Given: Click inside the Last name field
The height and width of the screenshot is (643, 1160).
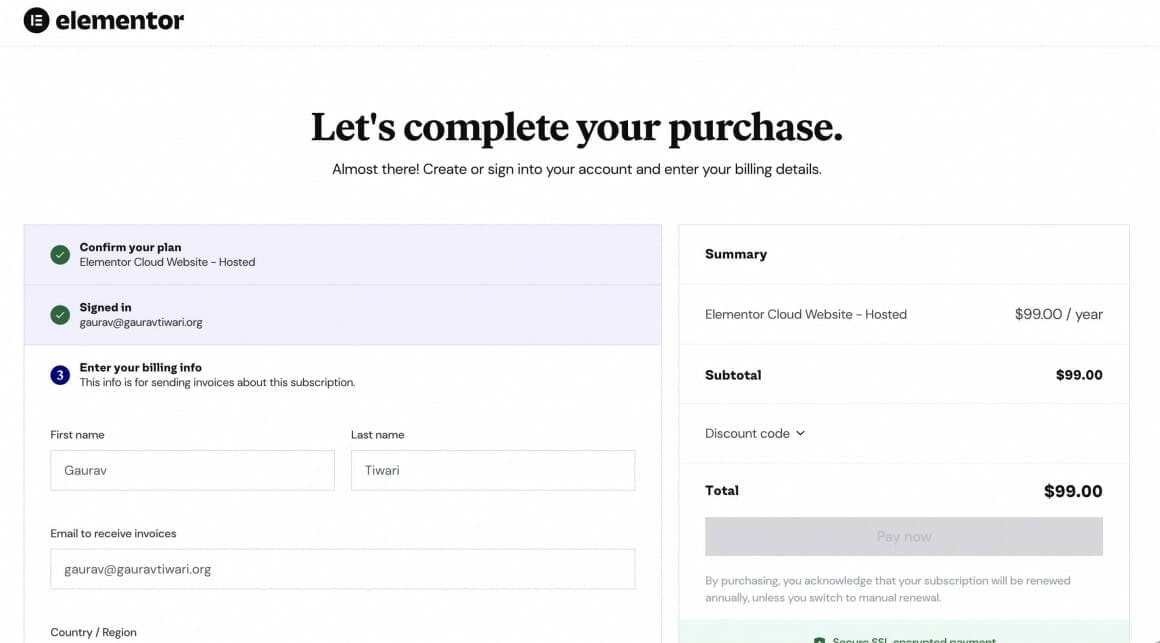Looking at the screenshot, I should [x=492, y=470].
